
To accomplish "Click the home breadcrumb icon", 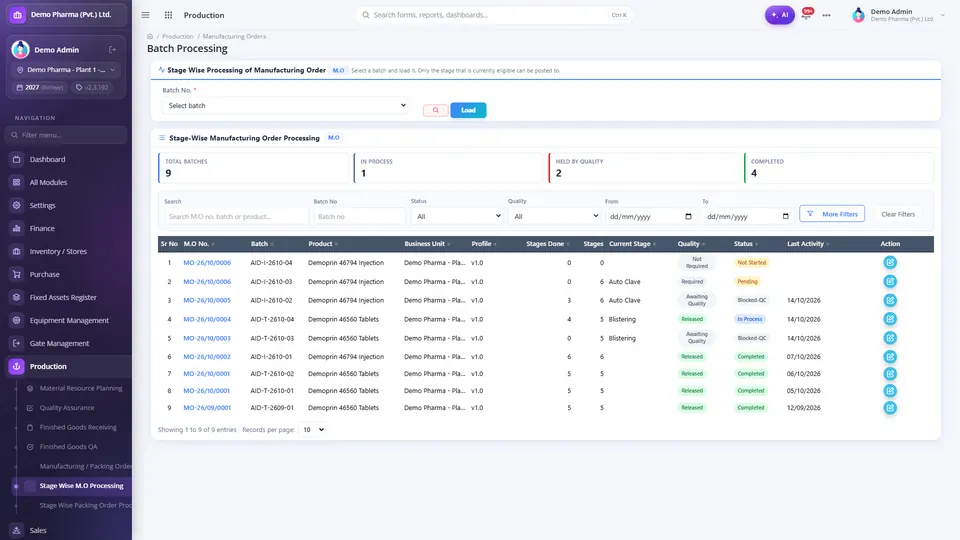I will [150, 36].
